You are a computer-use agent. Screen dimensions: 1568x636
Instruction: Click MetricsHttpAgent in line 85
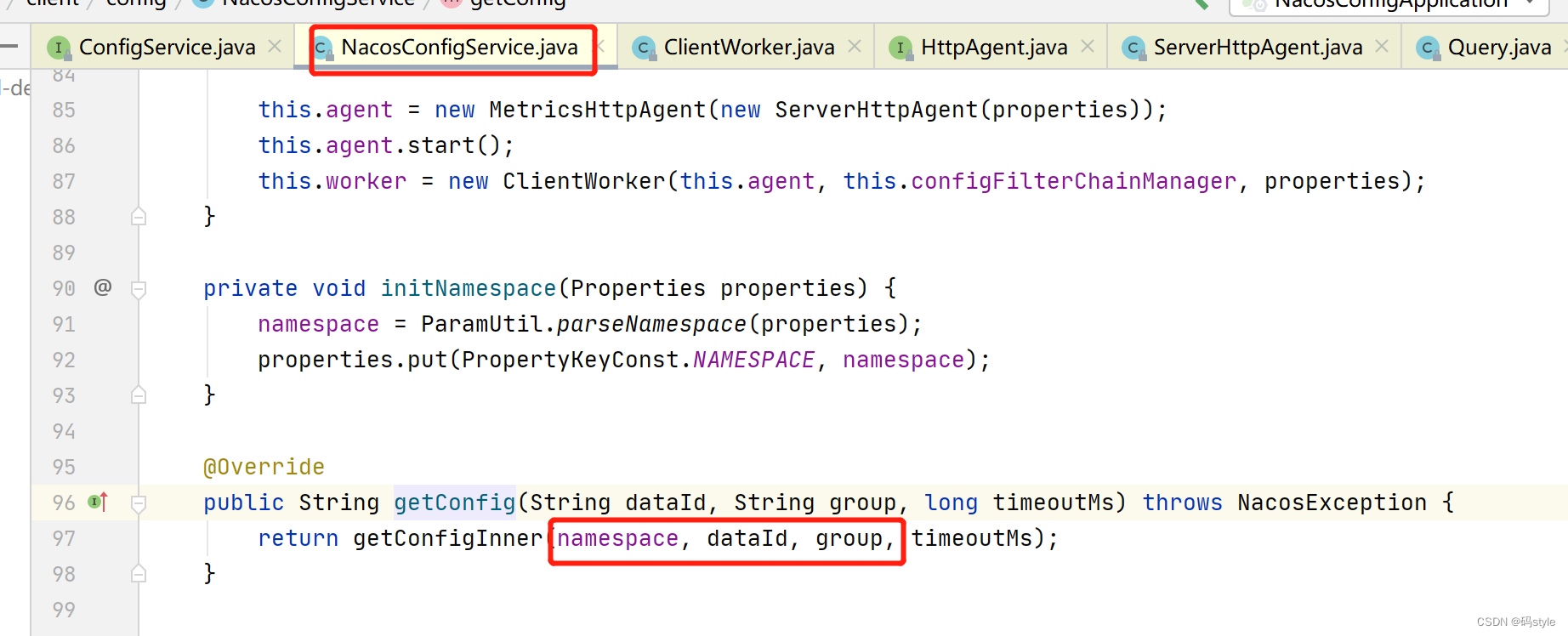click(597, 110)
